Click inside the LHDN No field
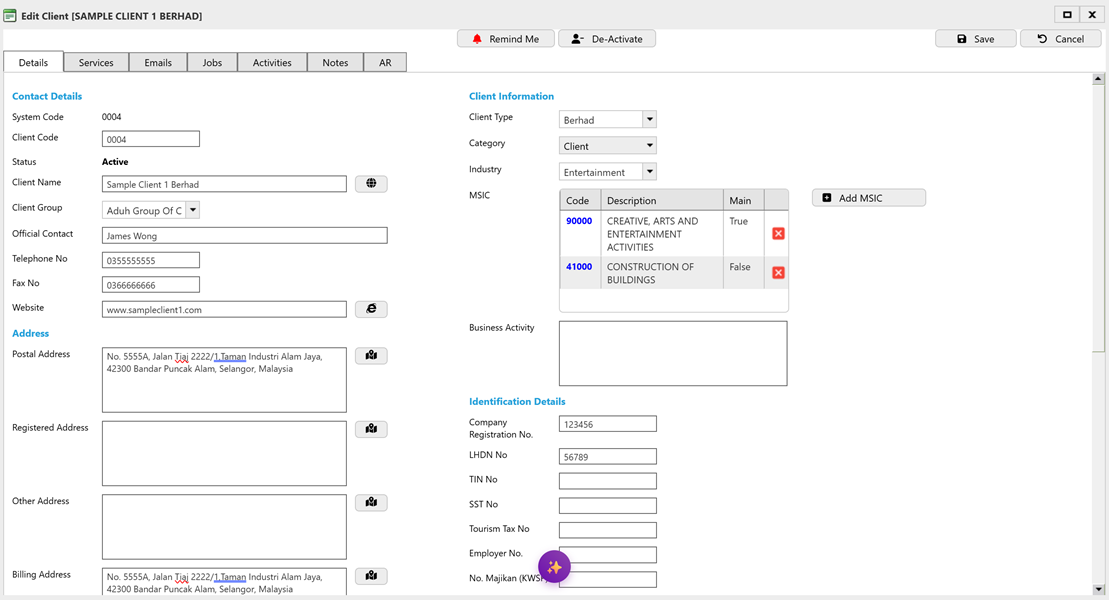The height and width of the screenshot is (600, 1109). click(x=607, y=455)
